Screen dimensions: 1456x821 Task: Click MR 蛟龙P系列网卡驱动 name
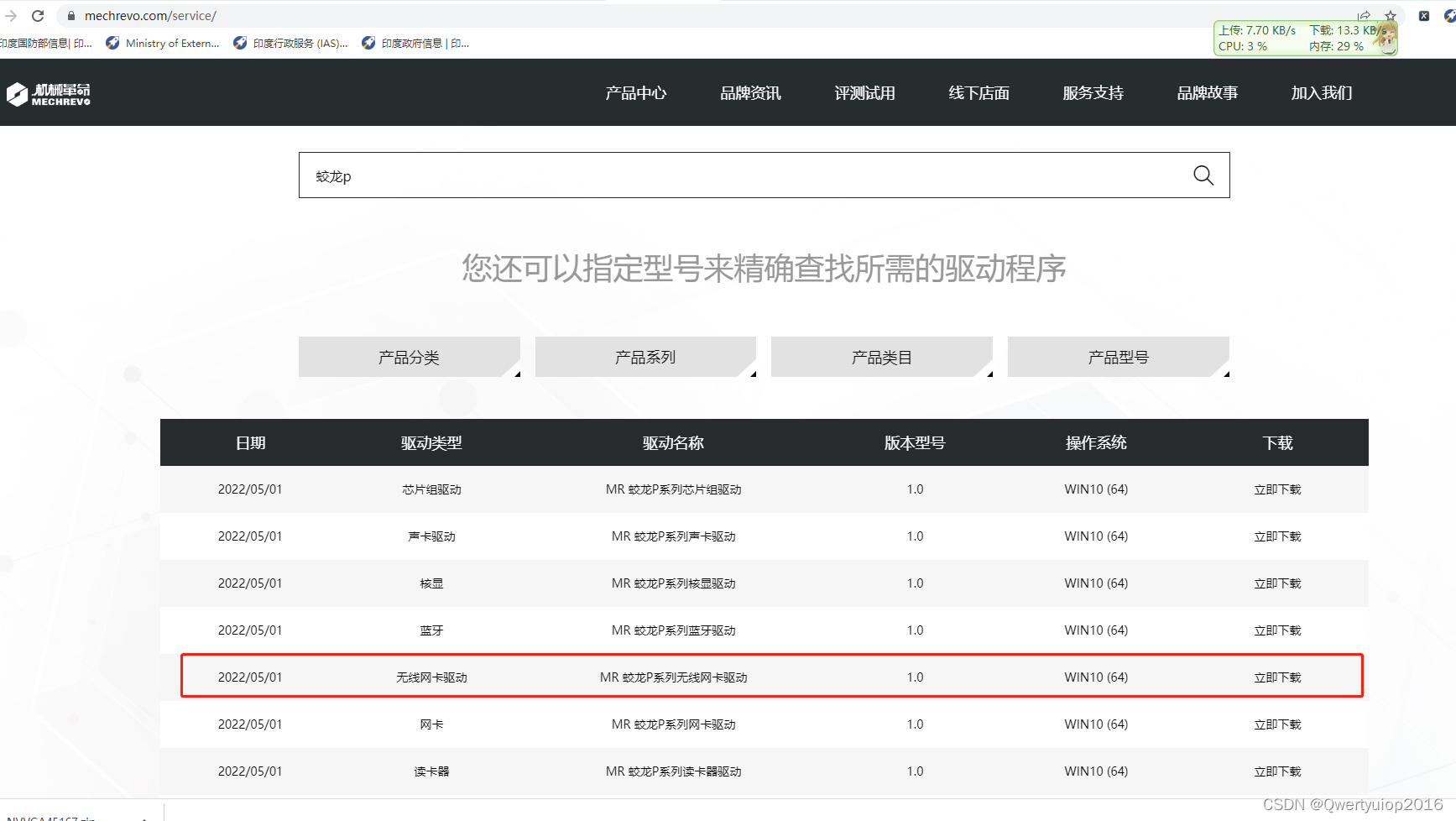pos(673,724)
